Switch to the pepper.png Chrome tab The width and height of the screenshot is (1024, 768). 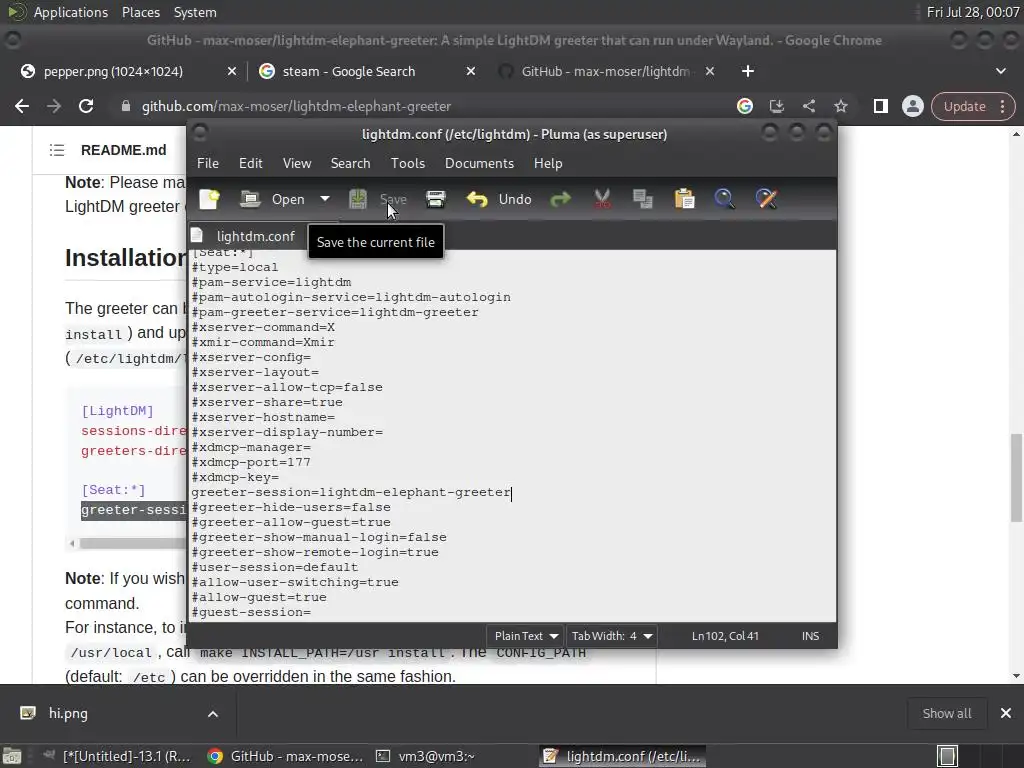[113, 72]
